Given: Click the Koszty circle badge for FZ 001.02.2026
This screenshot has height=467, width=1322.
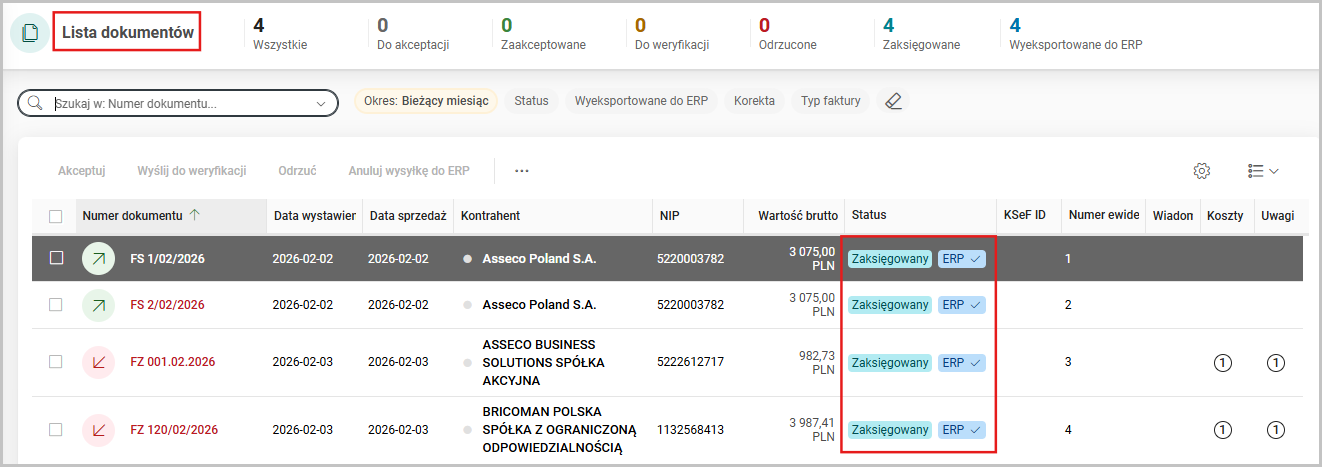Looking at the screenshot, I should coord(1221,363).
